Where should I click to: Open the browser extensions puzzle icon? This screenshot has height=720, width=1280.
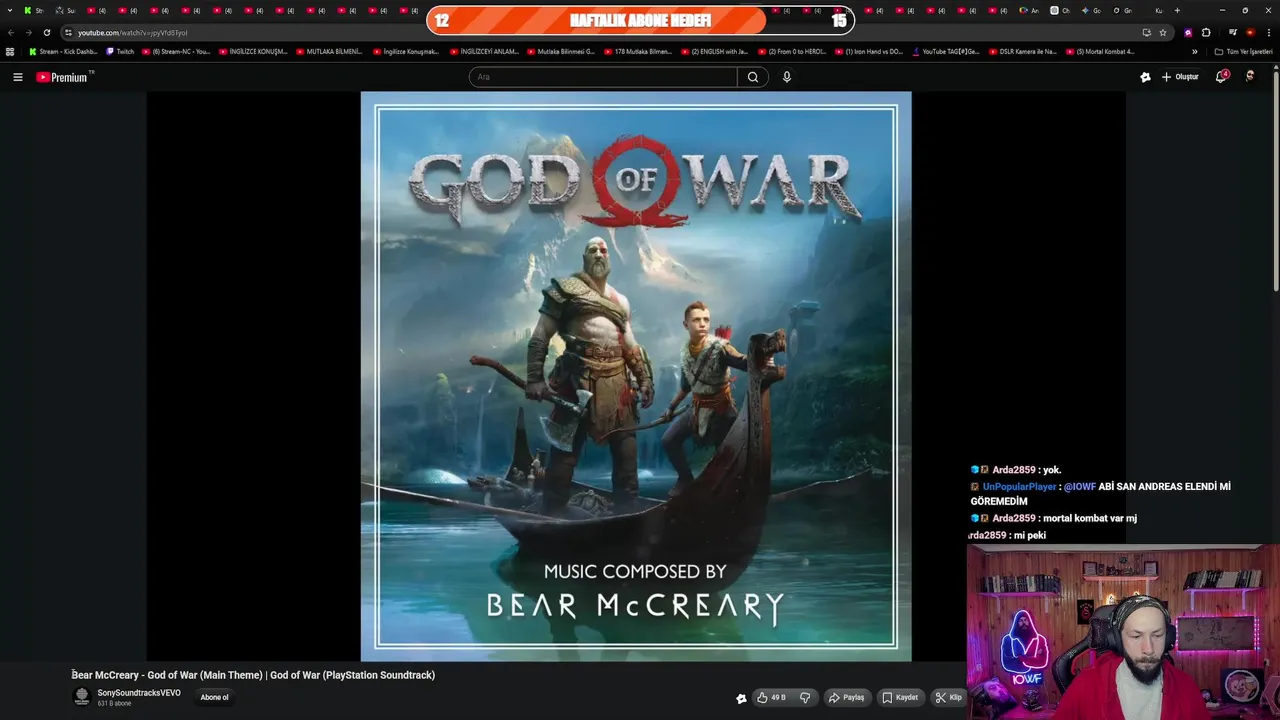click(1206, 32)
